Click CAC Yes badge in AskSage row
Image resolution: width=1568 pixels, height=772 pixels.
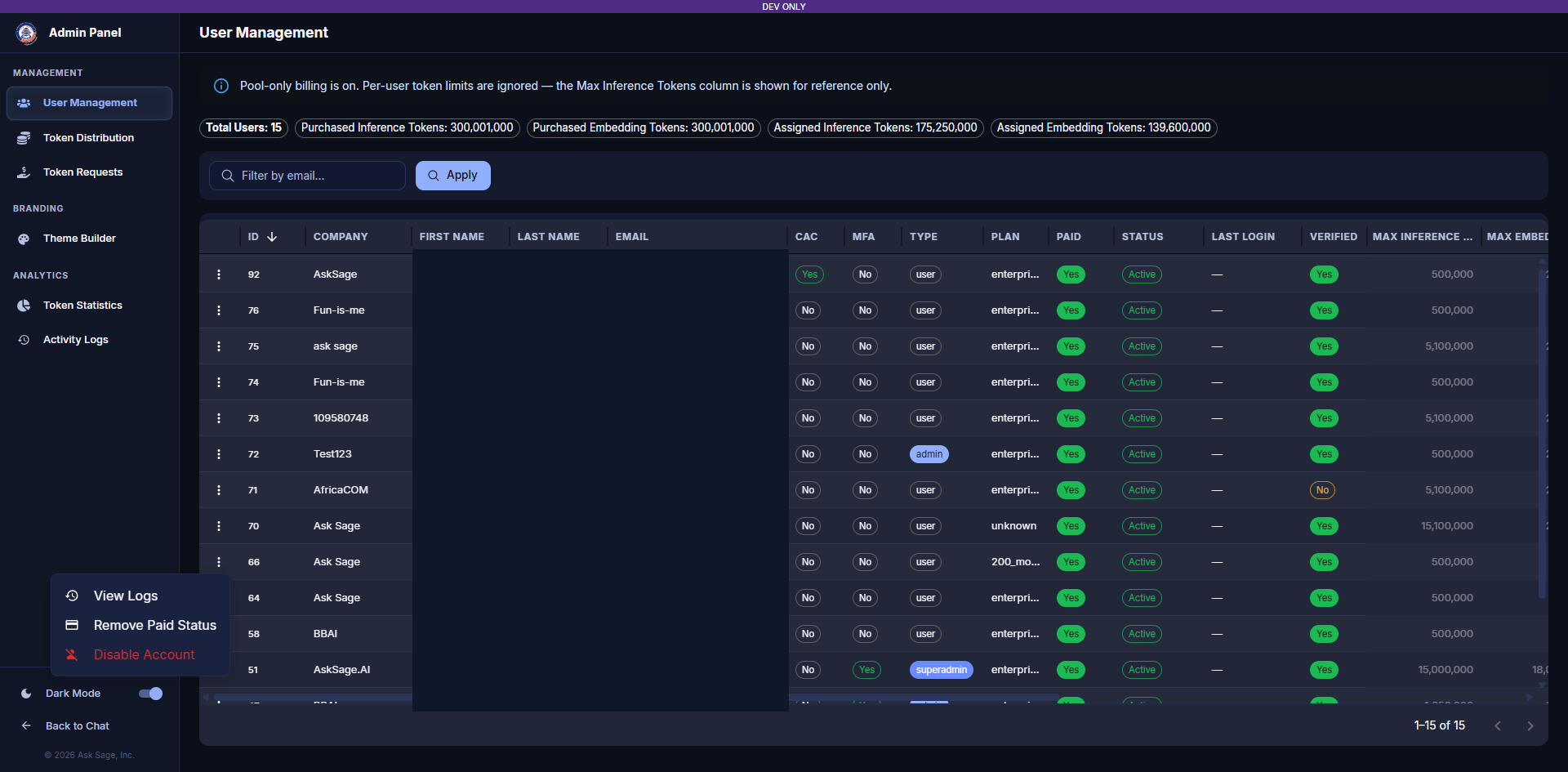pyautogui.click(x=809, y=274)
